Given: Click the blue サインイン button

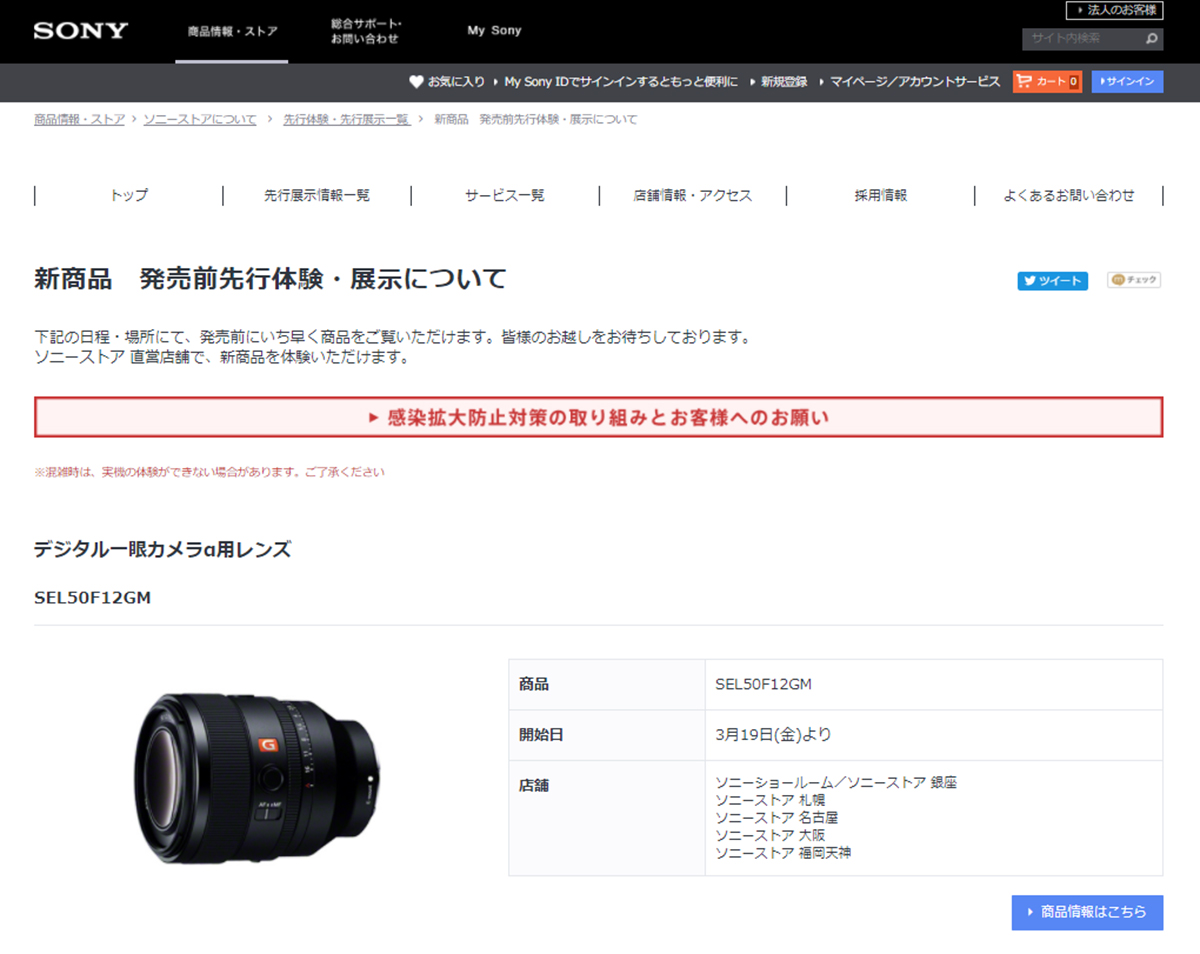Looking at the screenshot, I should click(x=1127, y=82).
